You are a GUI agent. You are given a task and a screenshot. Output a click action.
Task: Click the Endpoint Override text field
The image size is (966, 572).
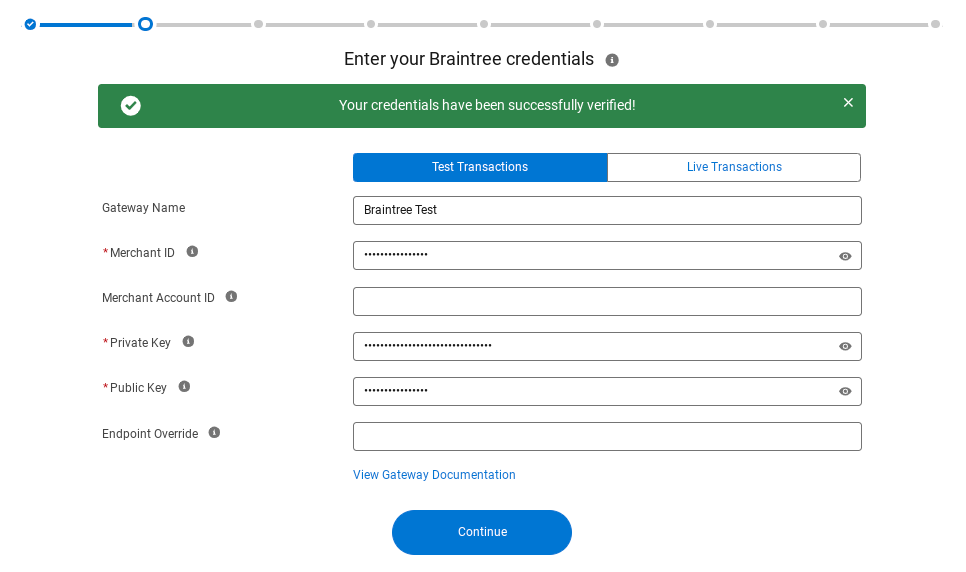(607, 436)
